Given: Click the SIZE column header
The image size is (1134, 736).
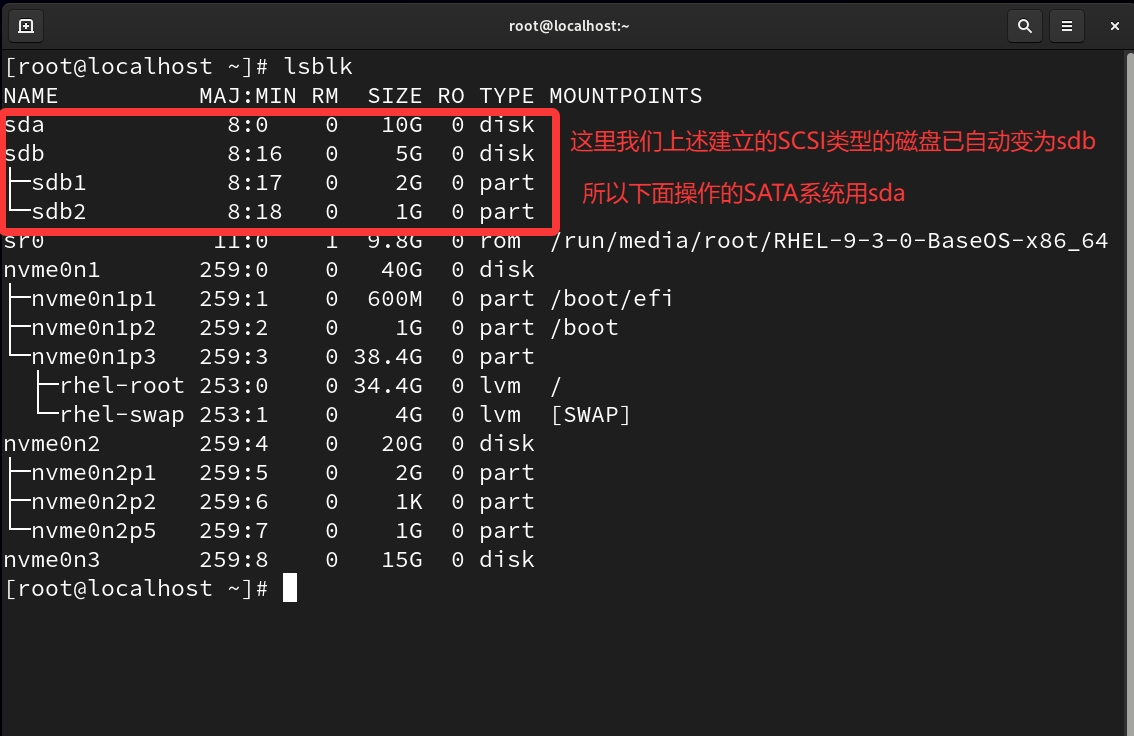Looking at the screenshot, I should (x=395, y=96).
